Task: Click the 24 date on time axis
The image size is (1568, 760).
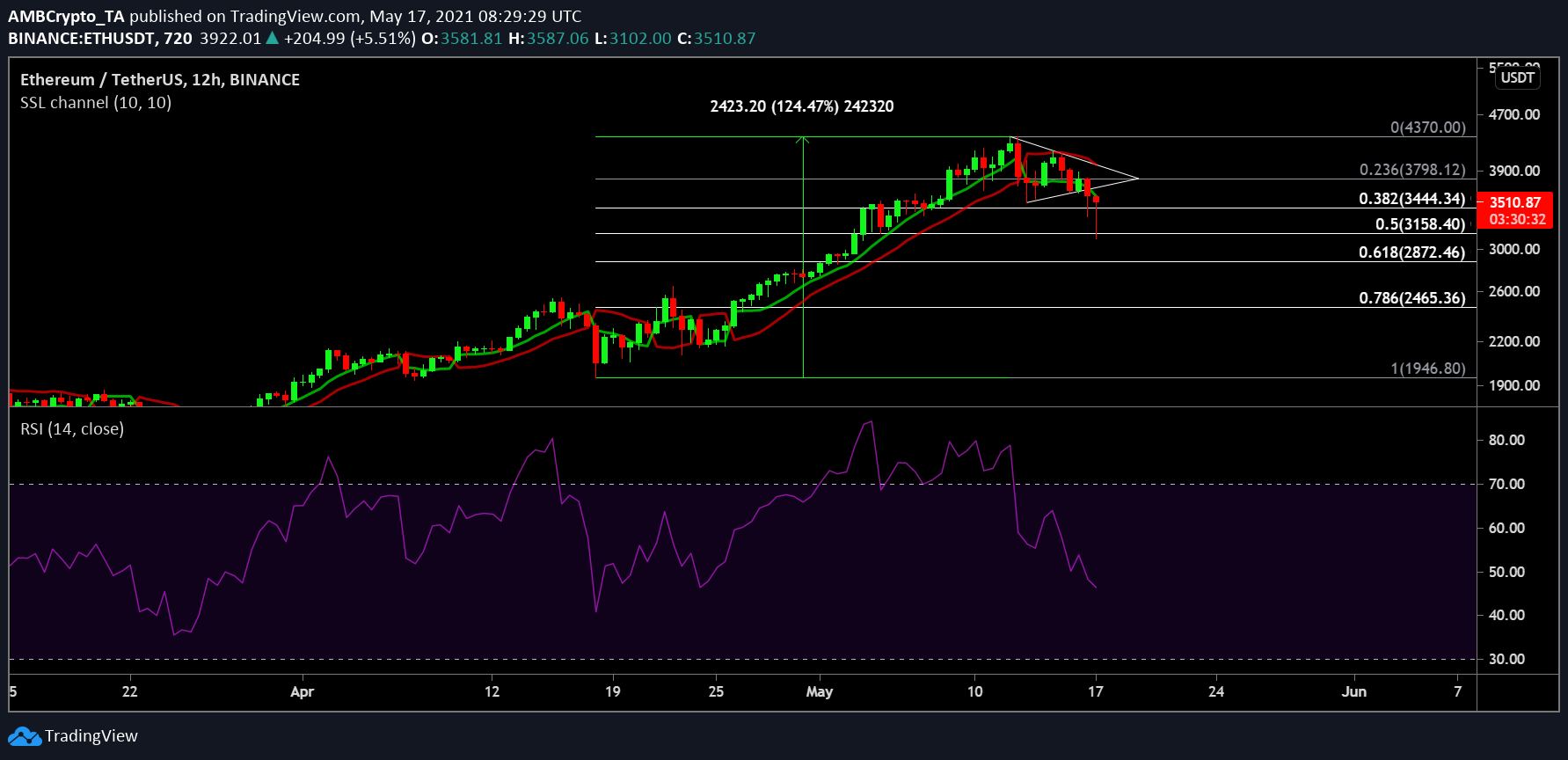Action: pyautogui.click(x=1216, y=691)
